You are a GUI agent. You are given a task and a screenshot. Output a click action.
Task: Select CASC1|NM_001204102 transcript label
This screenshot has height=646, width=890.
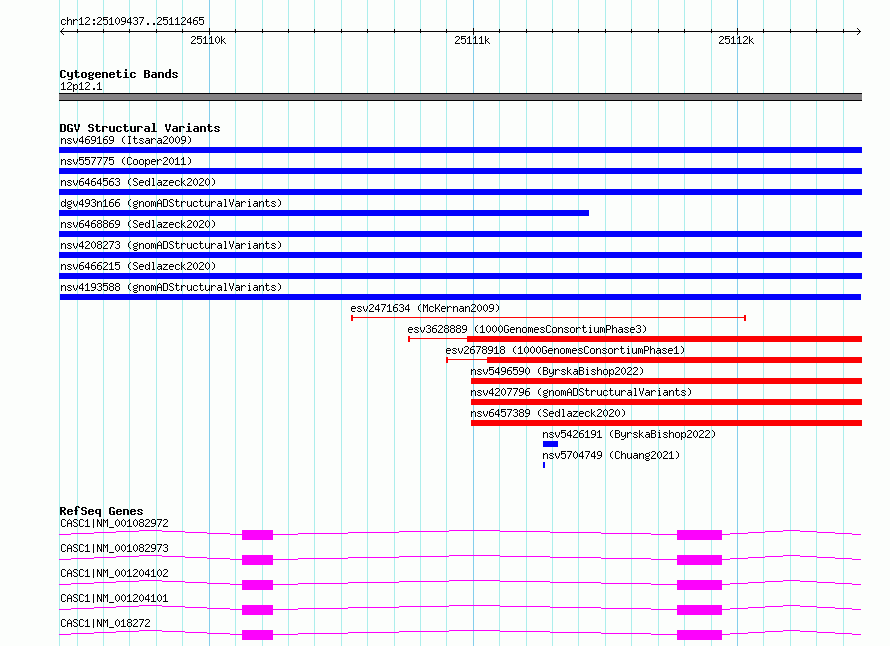coord(114,573)
